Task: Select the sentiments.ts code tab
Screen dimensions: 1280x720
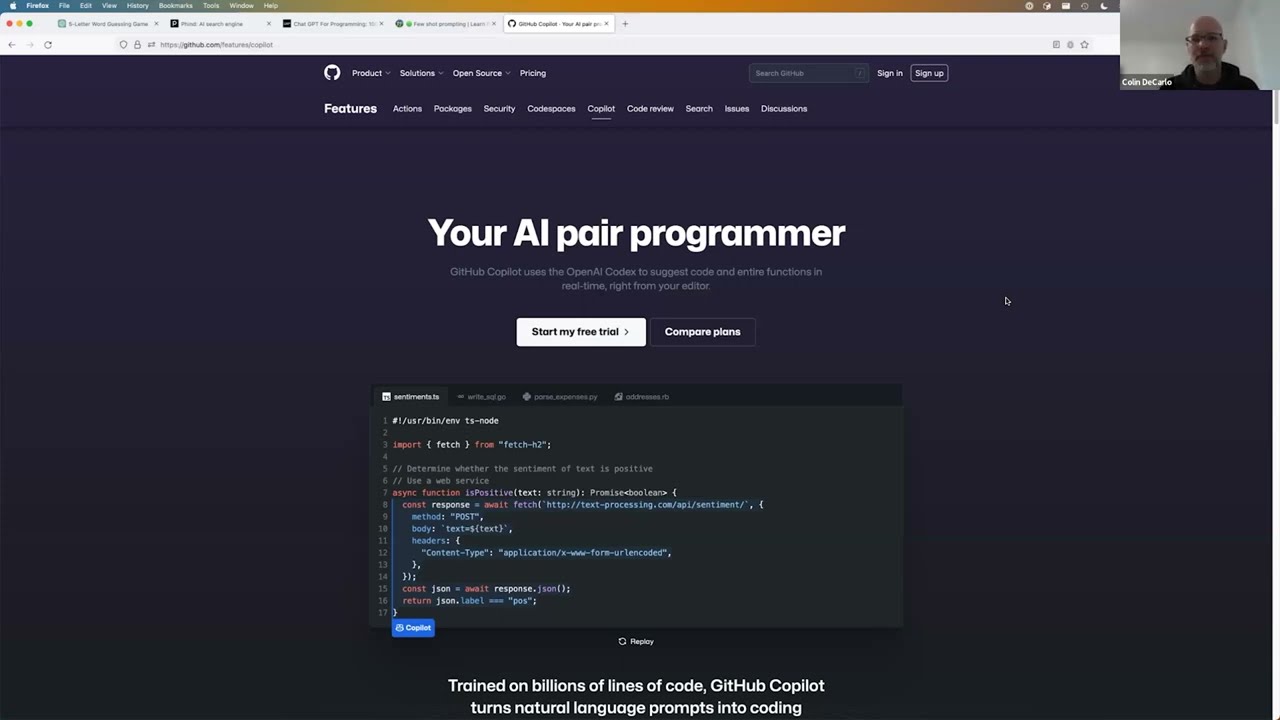Action: click(411, 397)
